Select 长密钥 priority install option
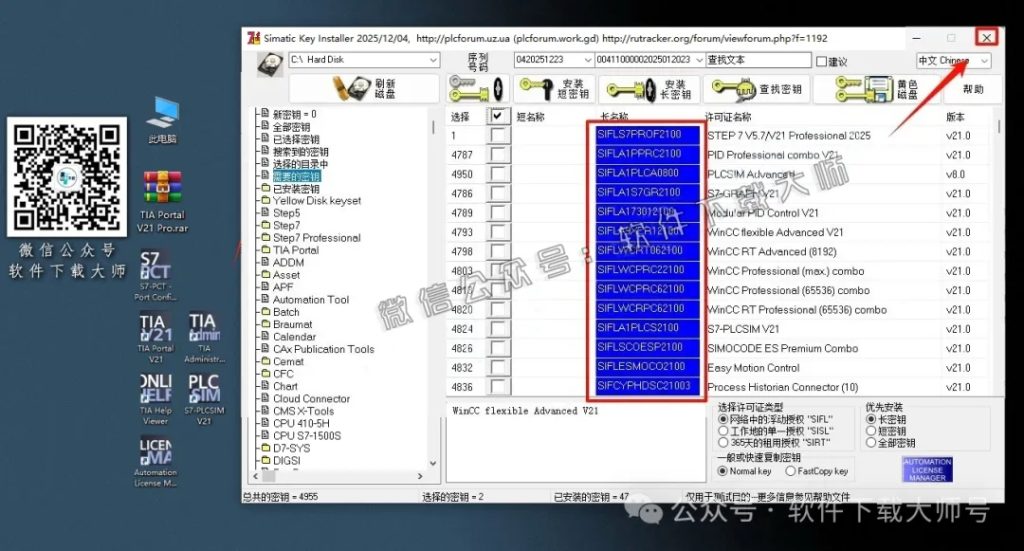1024x551 pixels. [x=871, y=419]
